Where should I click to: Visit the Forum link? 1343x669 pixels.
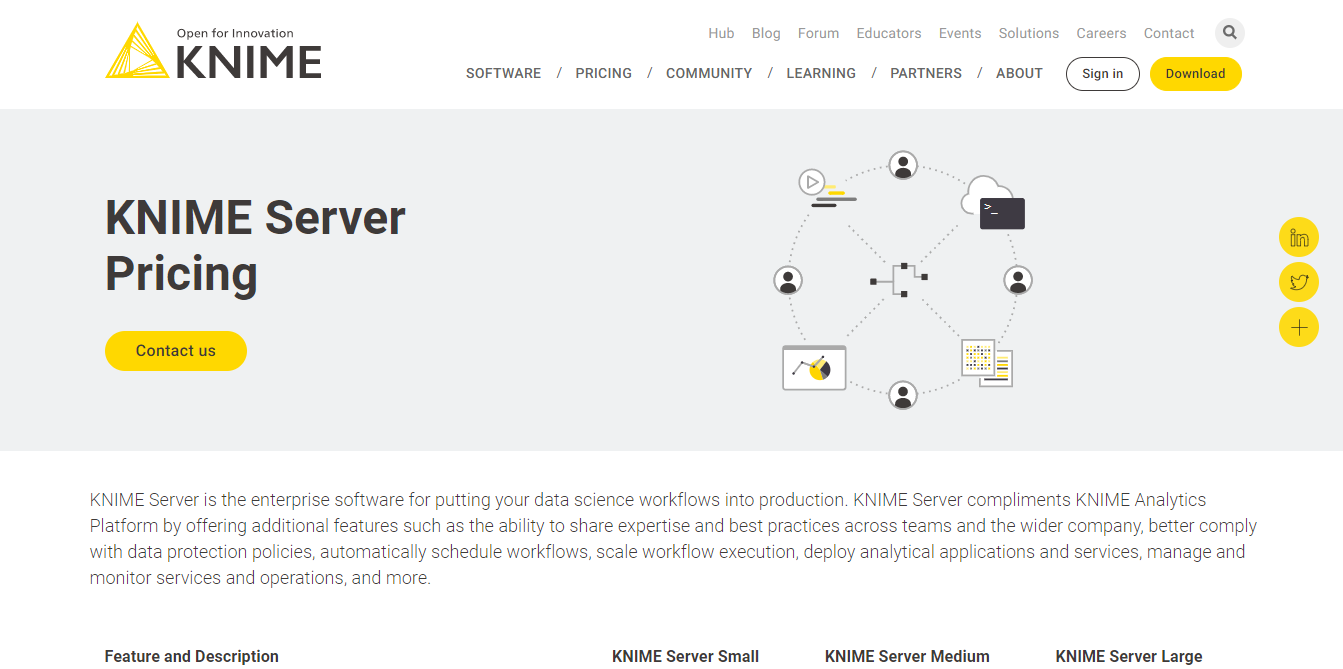coord(818,33)
